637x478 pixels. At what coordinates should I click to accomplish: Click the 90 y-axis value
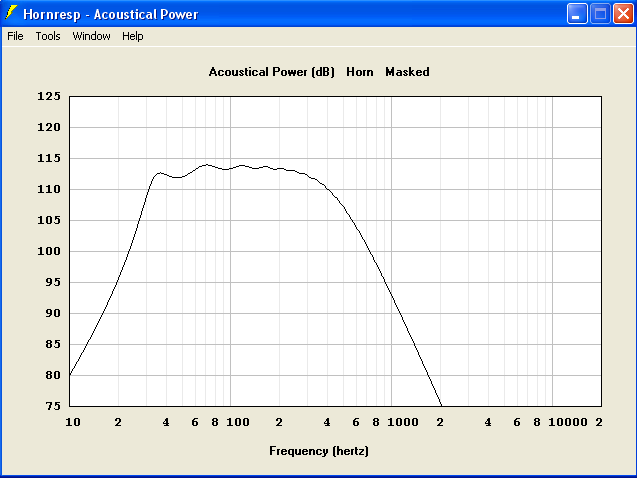pyautogui.click(x=53, y=313)
